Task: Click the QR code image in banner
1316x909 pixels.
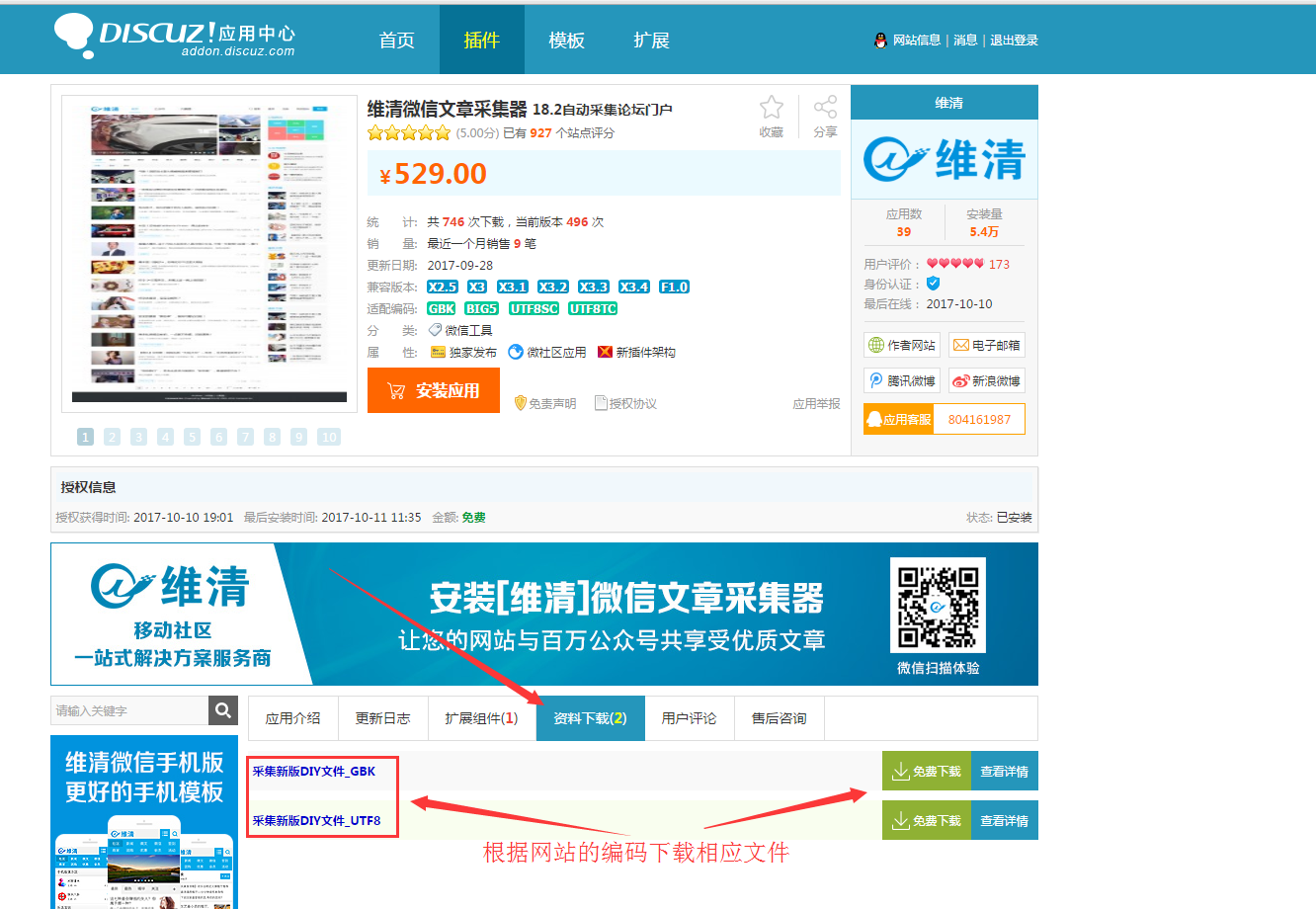Action: [939, 605]
